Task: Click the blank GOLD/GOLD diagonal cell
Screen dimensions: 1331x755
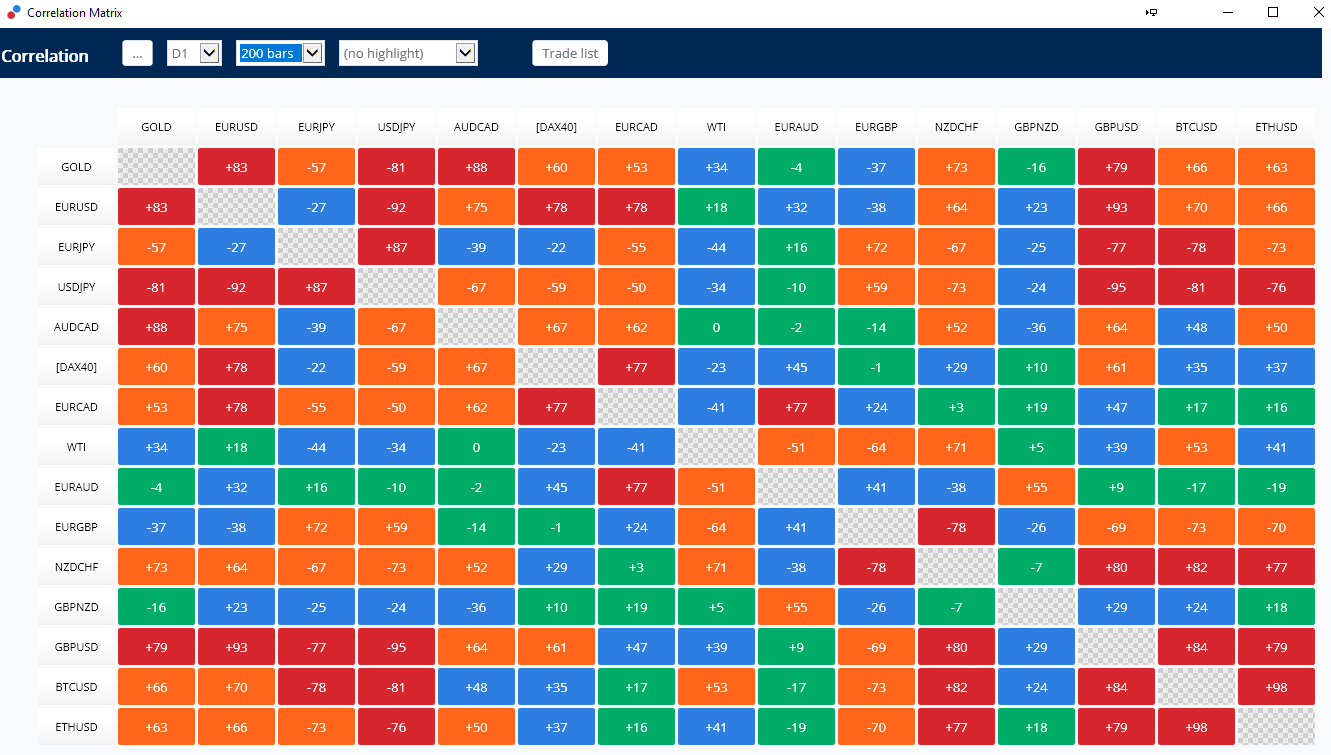Action: click(x=156, y=167)
